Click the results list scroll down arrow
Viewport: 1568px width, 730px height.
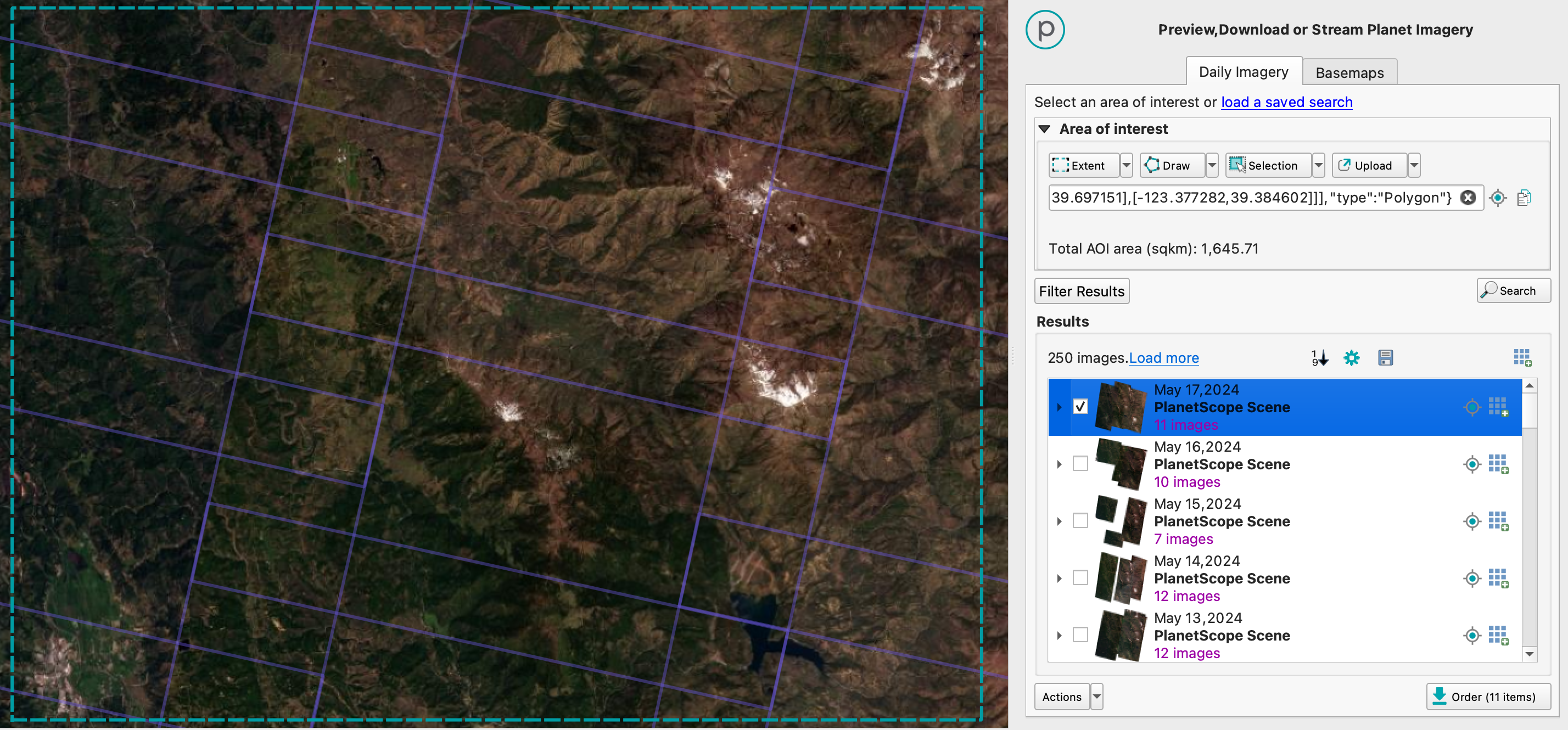(x=1529, y=654)
